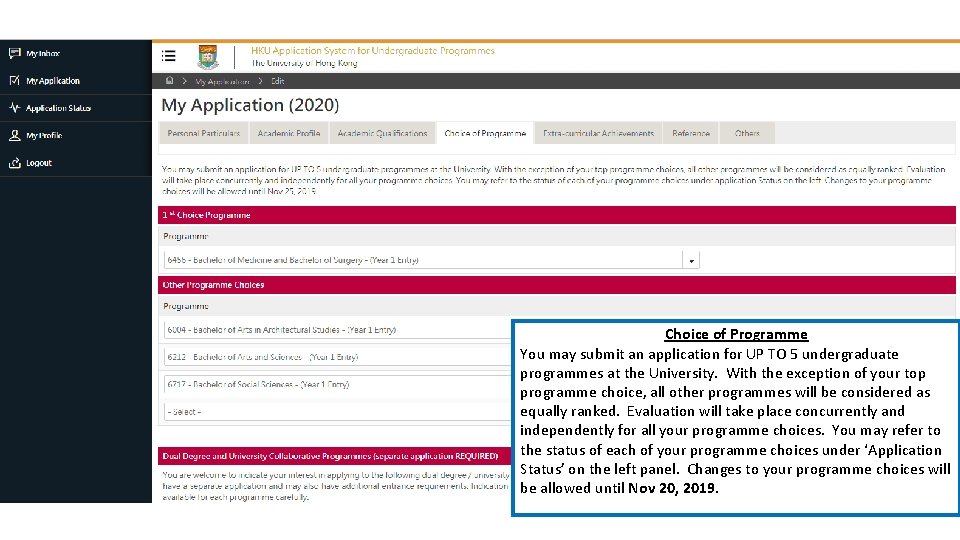
Task: Click My Application breadcrumb link
Action: point(222,81)
